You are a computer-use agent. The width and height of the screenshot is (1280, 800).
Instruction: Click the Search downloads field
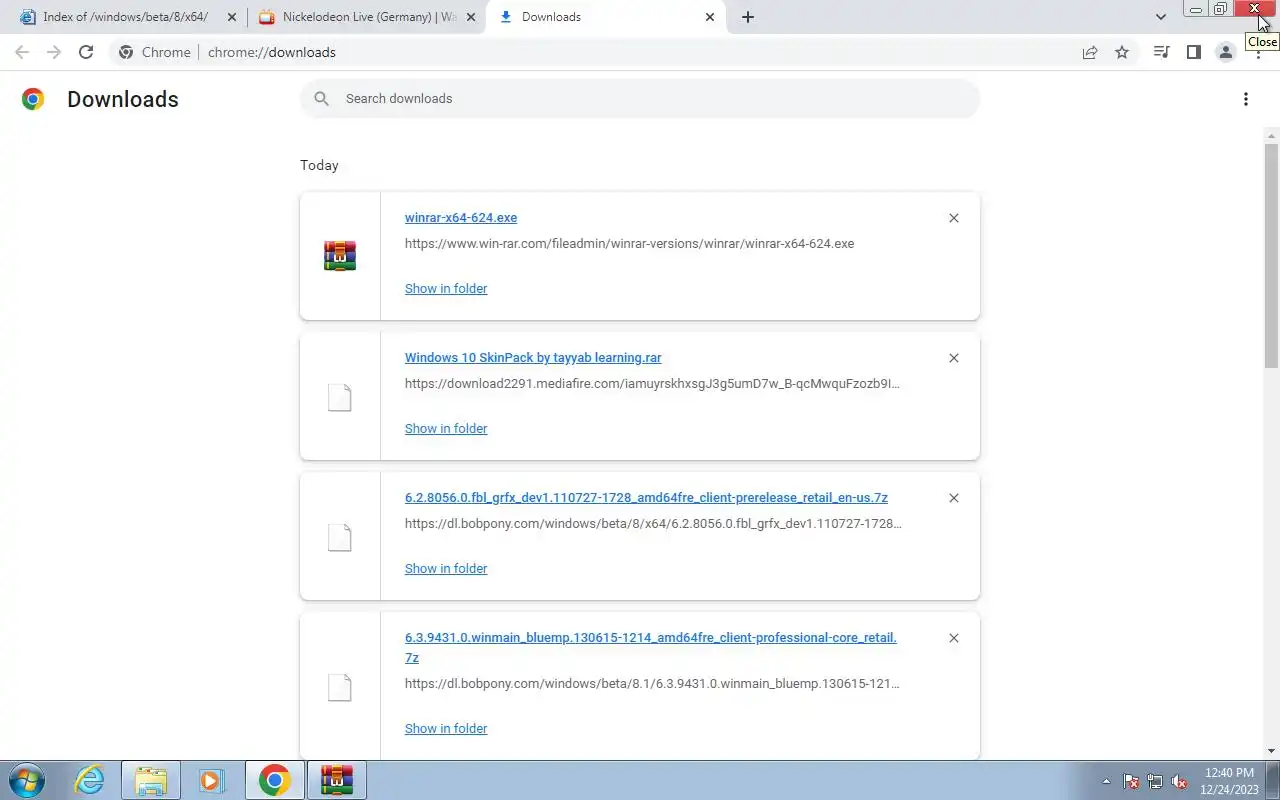(640, 98)
